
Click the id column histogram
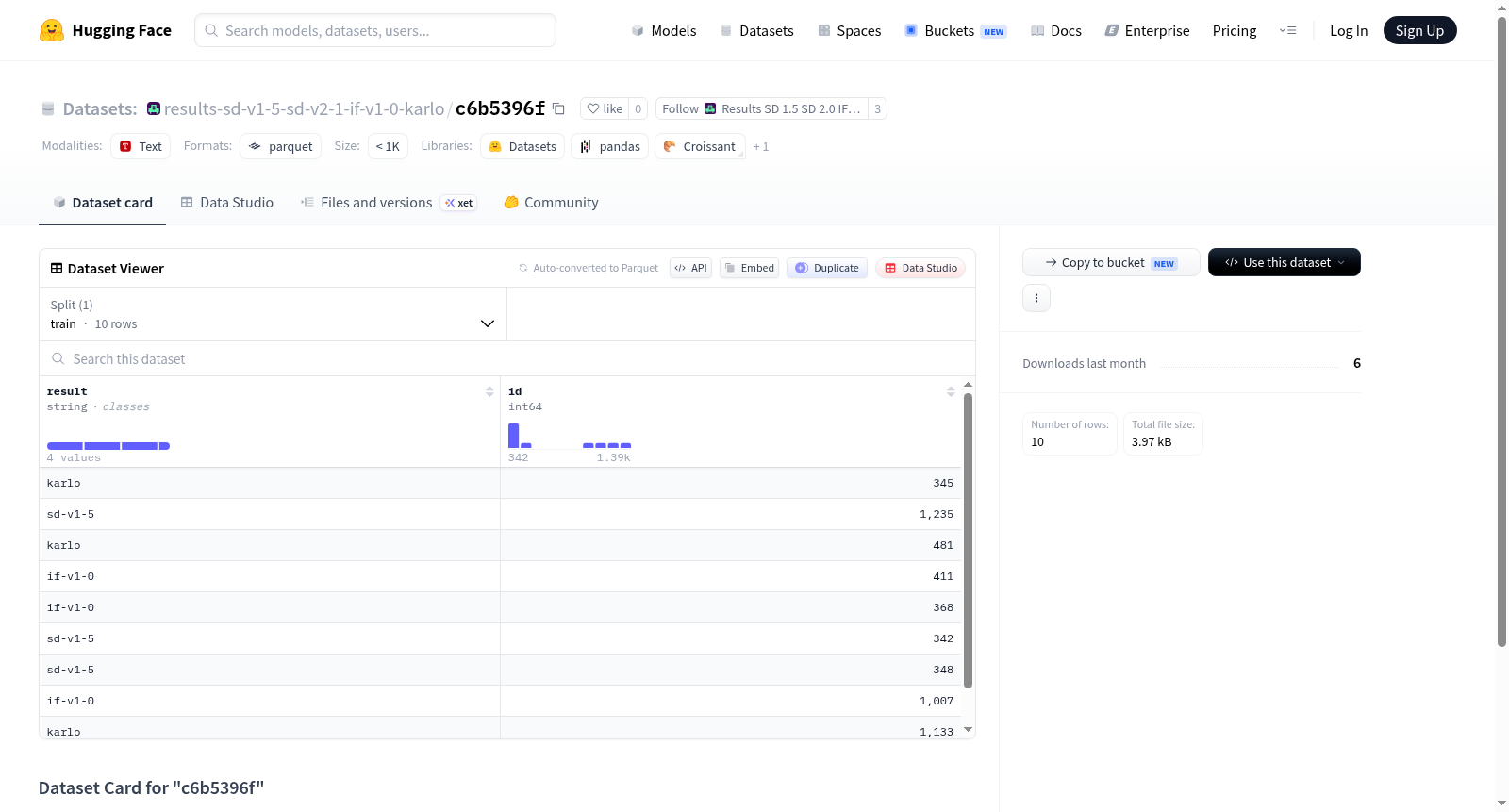point(570,436)
